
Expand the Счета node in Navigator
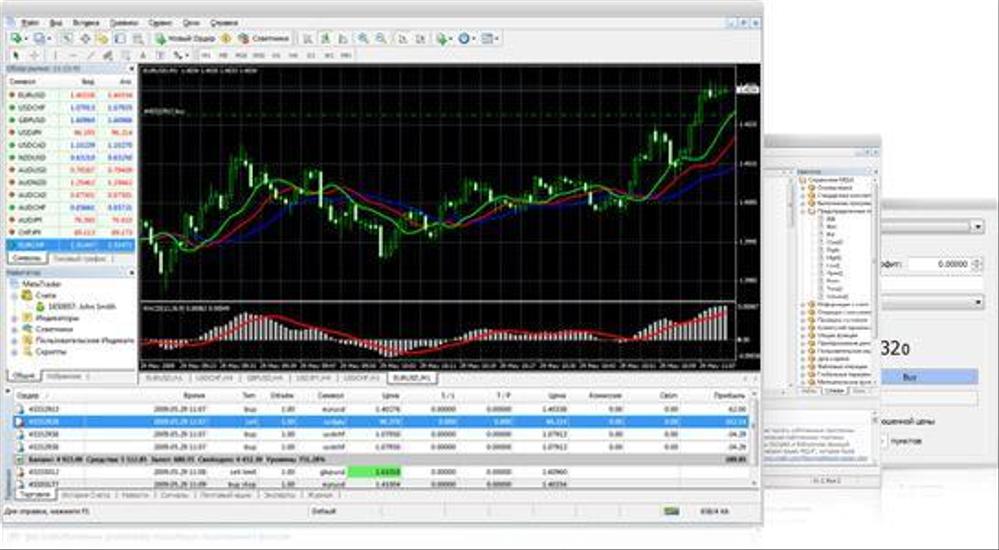click(x=15, y=296)
